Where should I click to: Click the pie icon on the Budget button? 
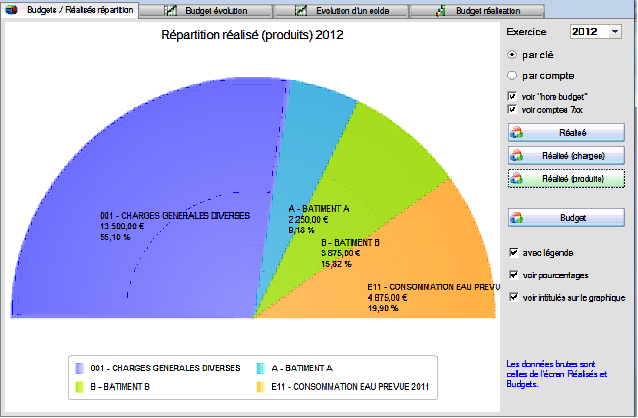[517, 217]
